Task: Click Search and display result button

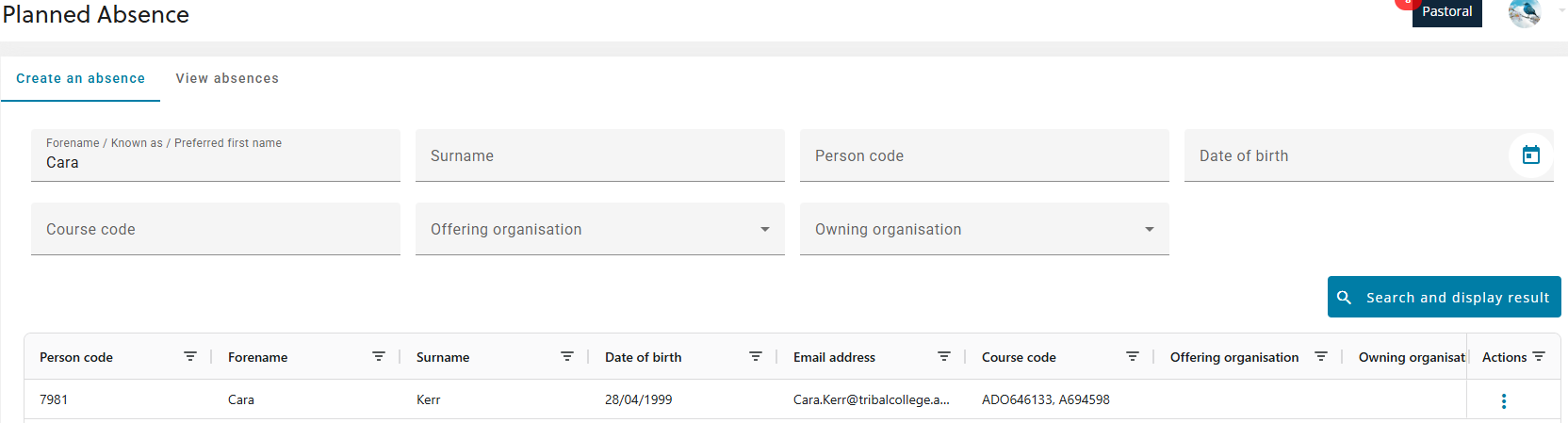Action: (1444, 297)
